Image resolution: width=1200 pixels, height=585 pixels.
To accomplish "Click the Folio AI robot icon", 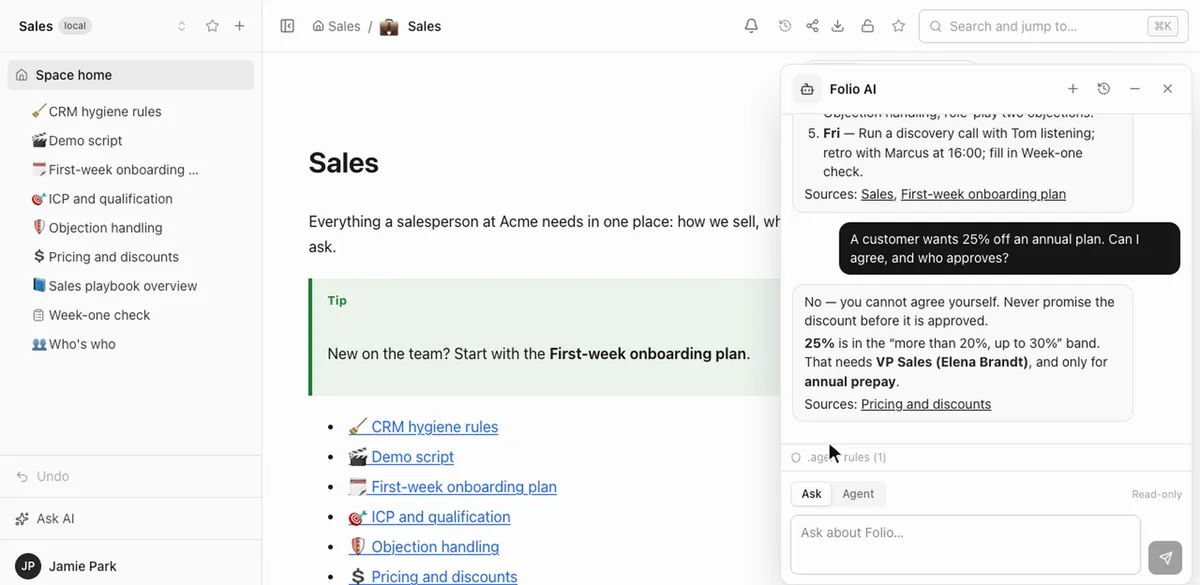I will (807, 89).
